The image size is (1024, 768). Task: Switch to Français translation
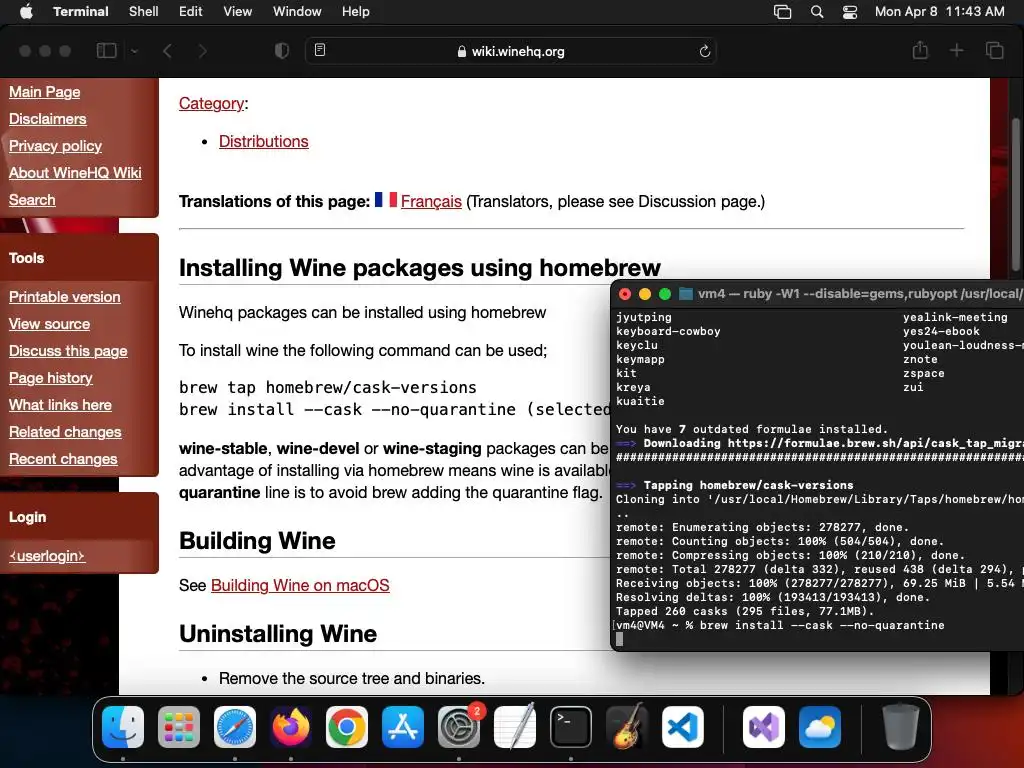click(431, 202)
